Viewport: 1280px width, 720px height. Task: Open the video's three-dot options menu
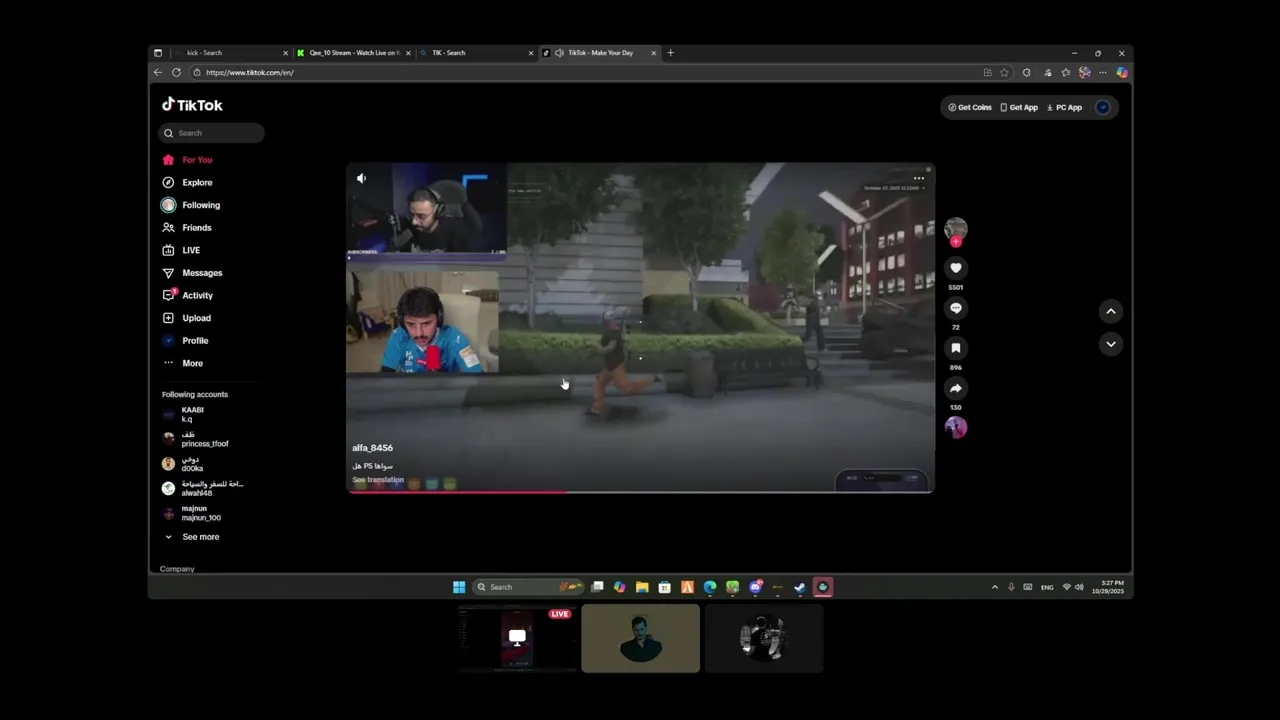[919, 178]
